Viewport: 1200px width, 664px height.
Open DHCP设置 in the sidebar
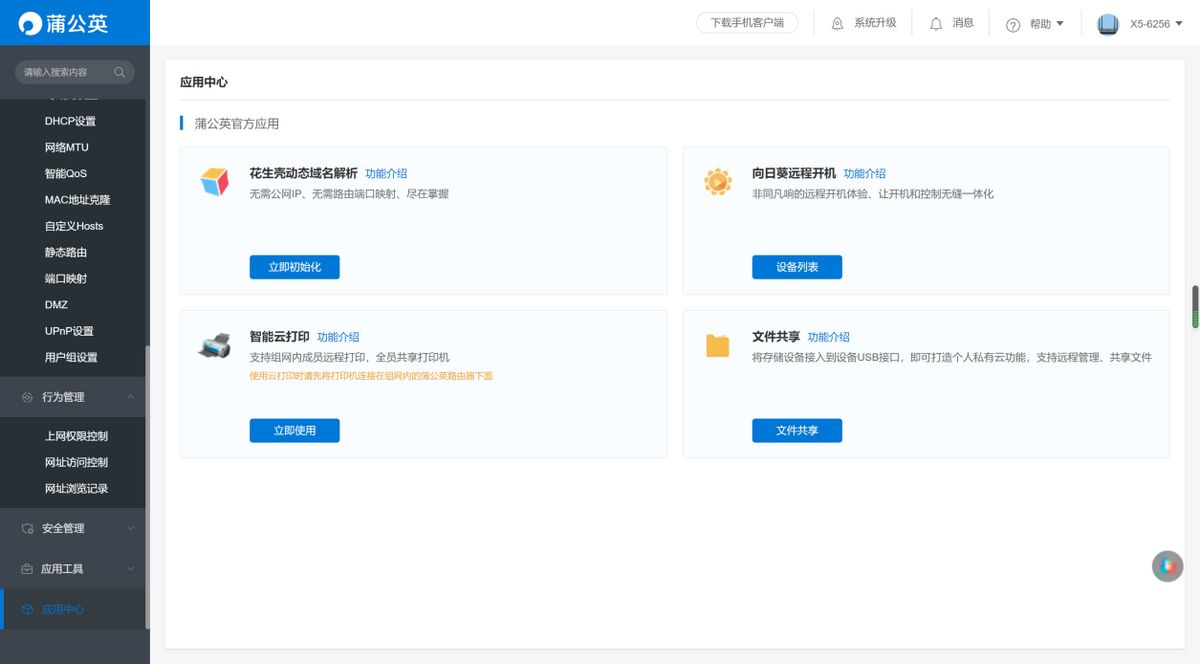click(x=70, y=121)
